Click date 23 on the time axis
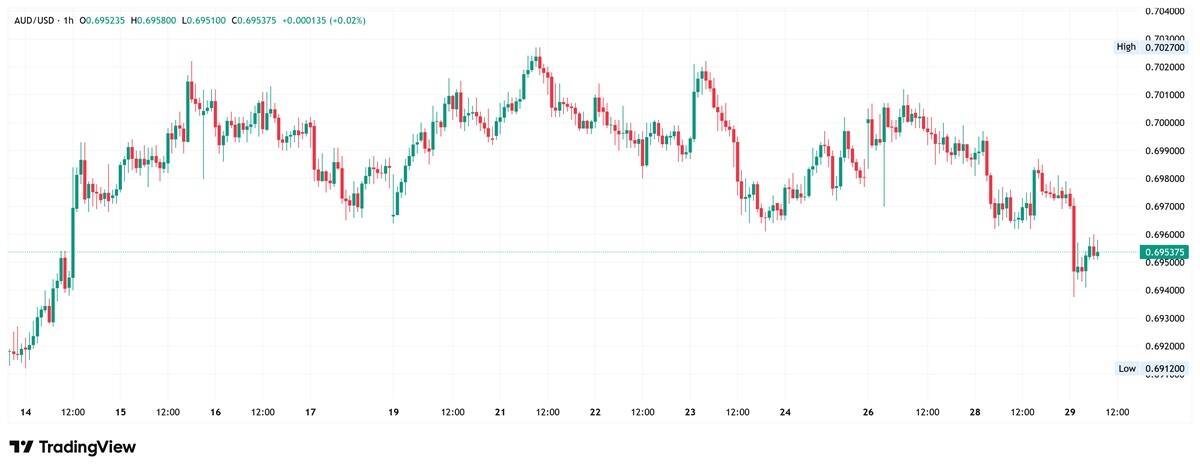Screen dimensions: 1200x471 click(690, 412)
